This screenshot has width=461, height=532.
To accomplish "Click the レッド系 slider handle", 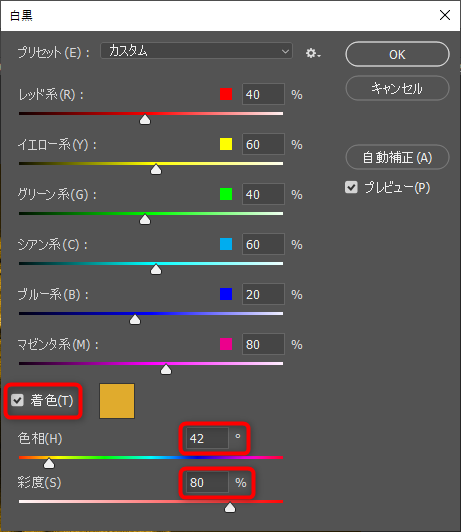I will click(x=145, y=119).
